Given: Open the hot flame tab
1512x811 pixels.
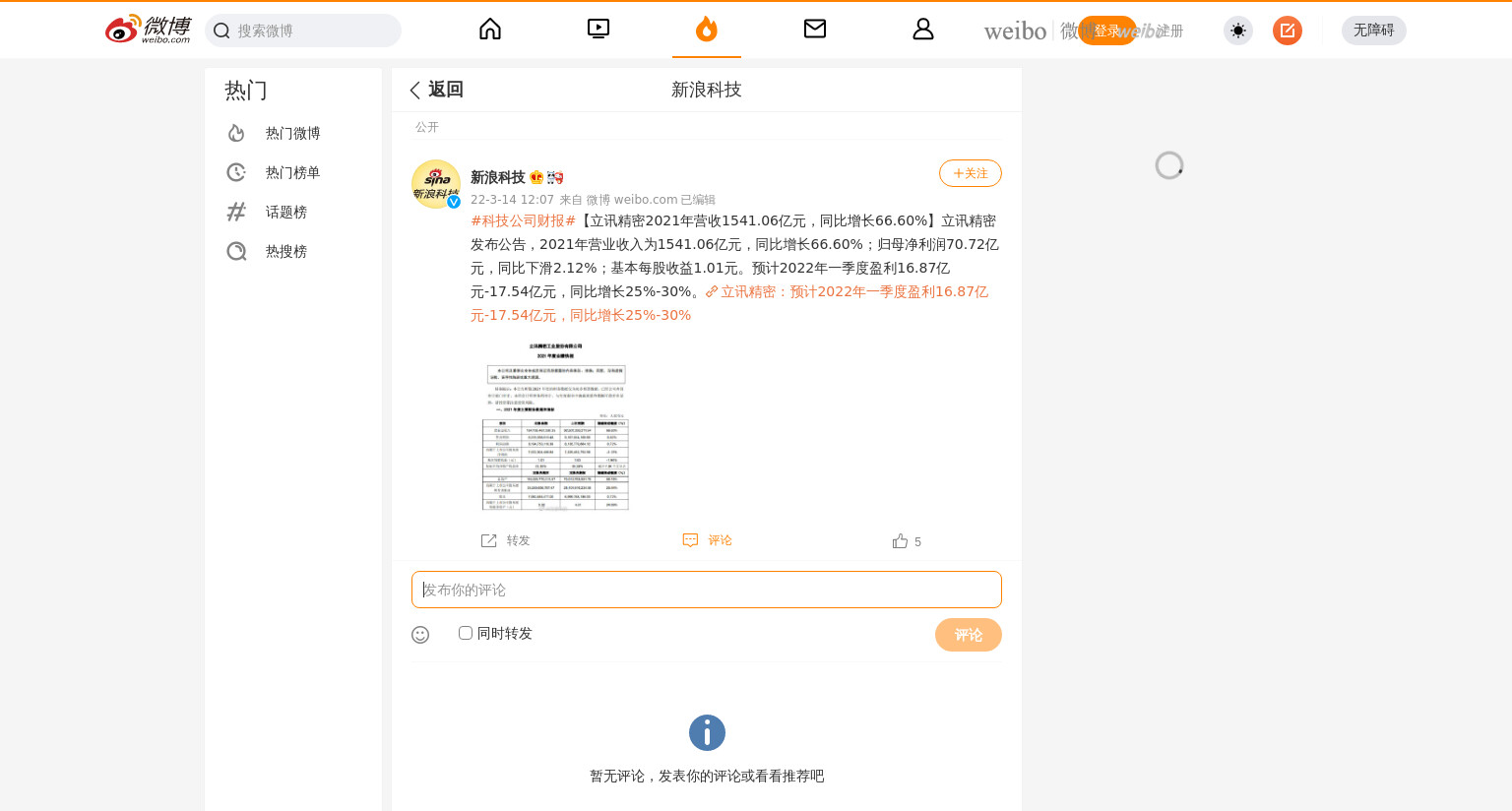Looking at the screenshot, I should [x=707, y=29].
